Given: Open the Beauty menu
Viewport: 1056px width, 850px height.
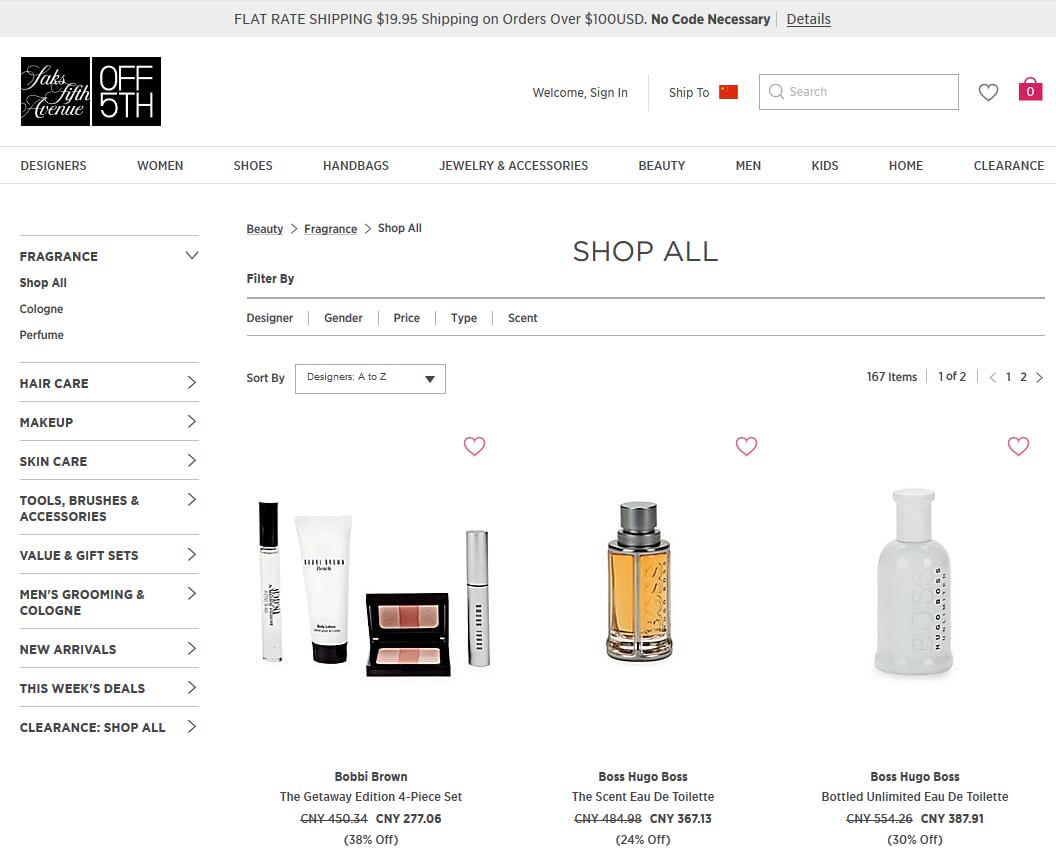Looking at the screenshot, I should click(x=662, y=166).
